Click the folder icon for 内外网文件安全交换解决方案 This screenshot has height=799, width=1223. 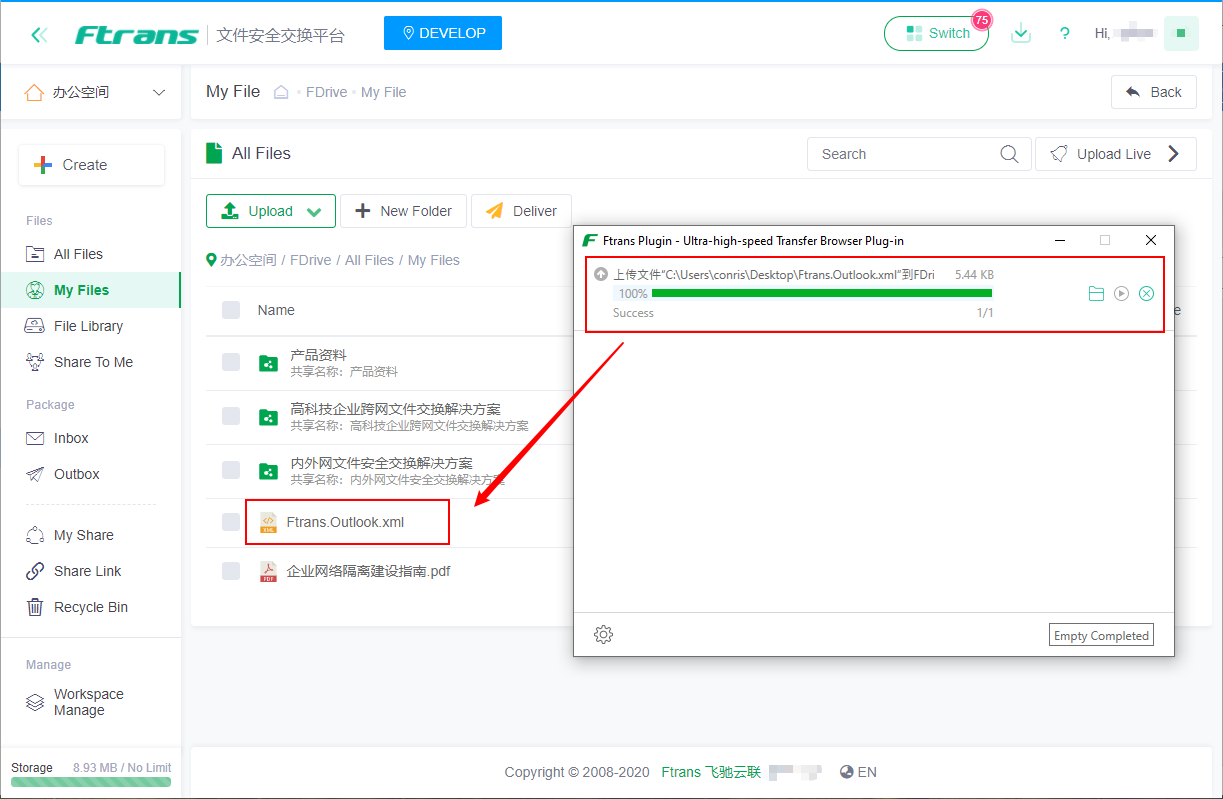pos(268,471)
